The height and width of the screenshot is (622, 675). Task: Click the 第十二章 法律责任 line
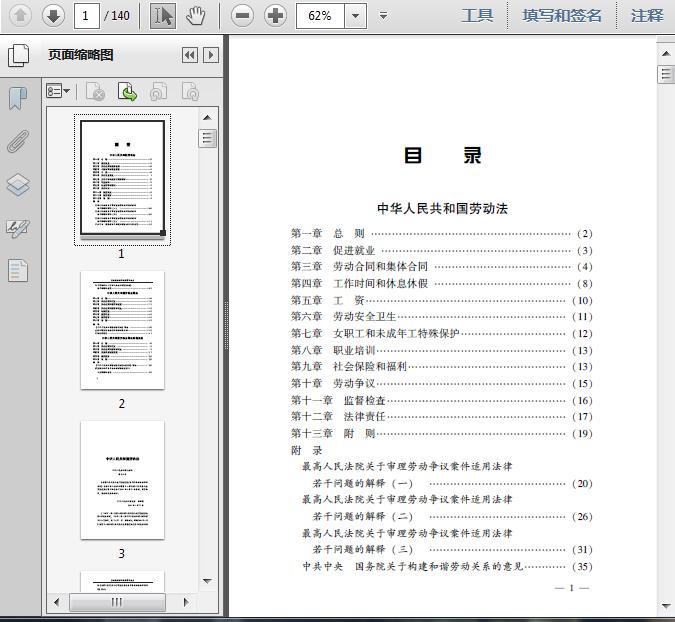441,416
